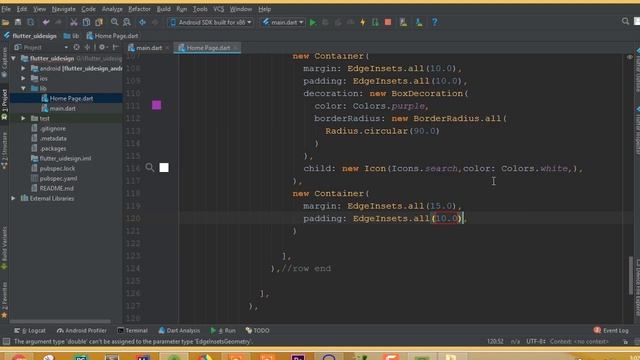Image resolution: width=640 pixels, height=360 pixels.
Task: Toggle the read-only lock icon in status bar
Action: [x=625, y=341]
